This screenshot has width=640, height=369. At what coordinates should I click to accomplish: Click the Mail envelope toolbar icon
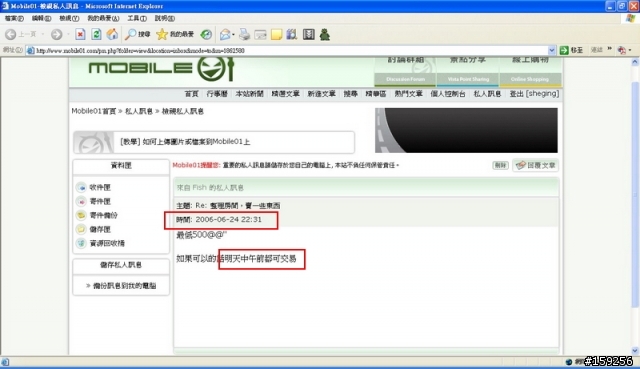[x=225, y=34]
